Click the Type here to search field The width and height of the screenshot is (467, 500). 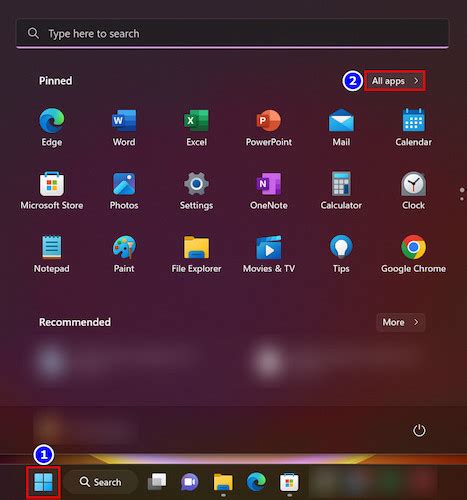[232, 33]
